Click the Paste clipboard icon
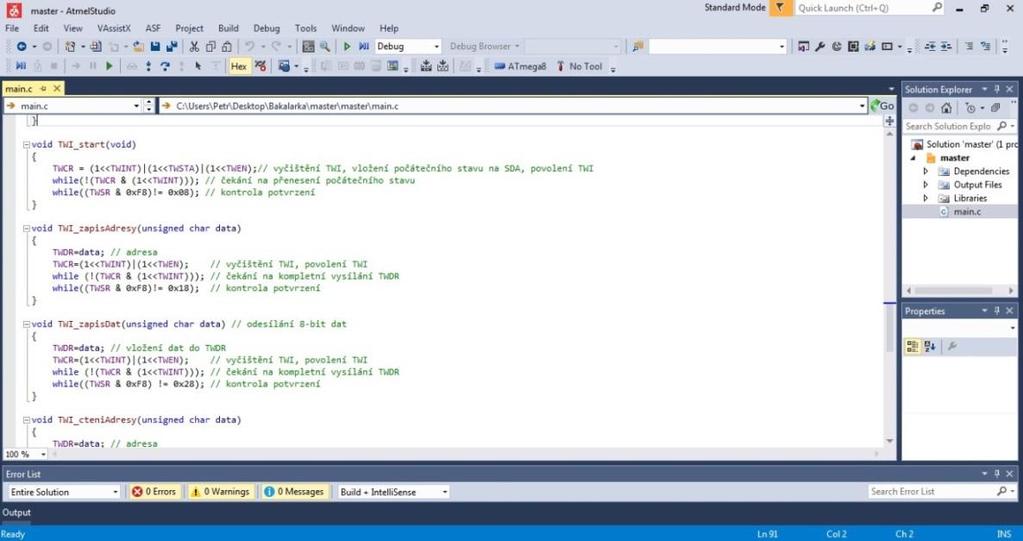 coord(226,46)
